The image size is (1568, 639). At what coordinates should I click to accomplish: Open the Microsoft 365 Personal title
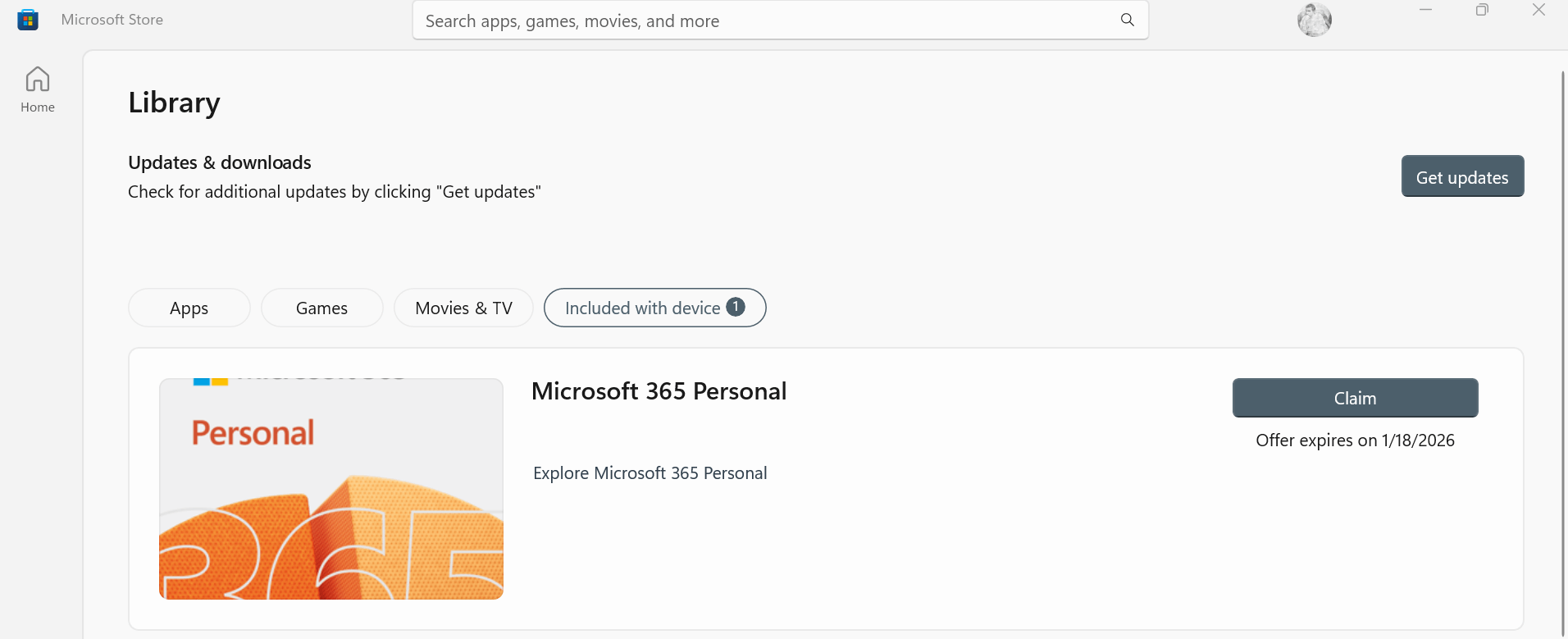pyautogui.click(x=659, y=391)
